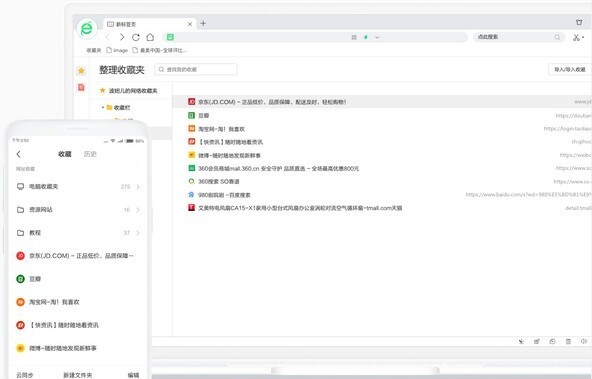This screenshot has height=379, width=592.
Task: Select the starred network favorites root item
Action: pyautogui.click(x=128, y=91)
